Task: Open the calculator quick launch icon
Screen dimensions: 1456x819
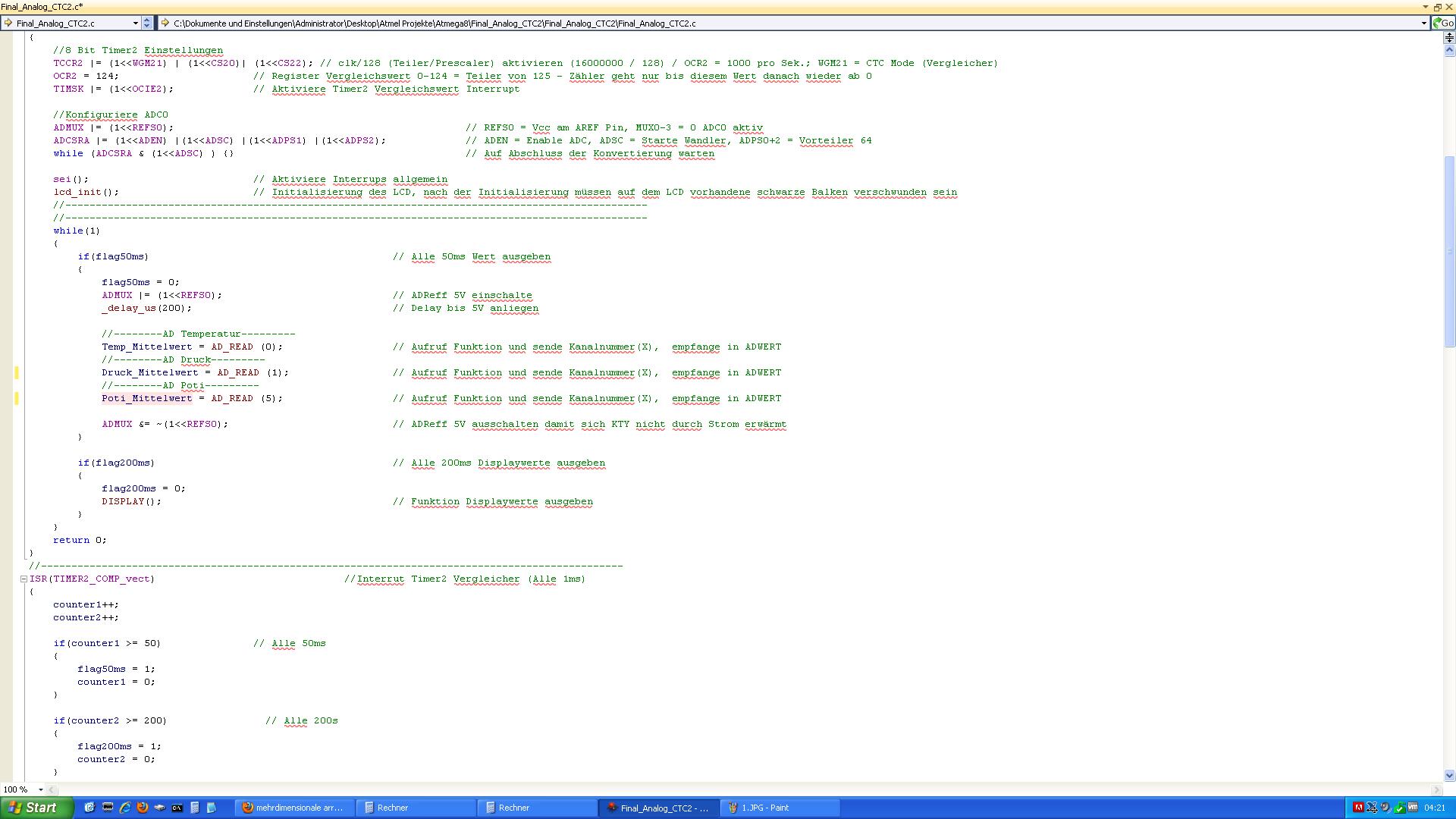Action: click(x=195, y=808)
